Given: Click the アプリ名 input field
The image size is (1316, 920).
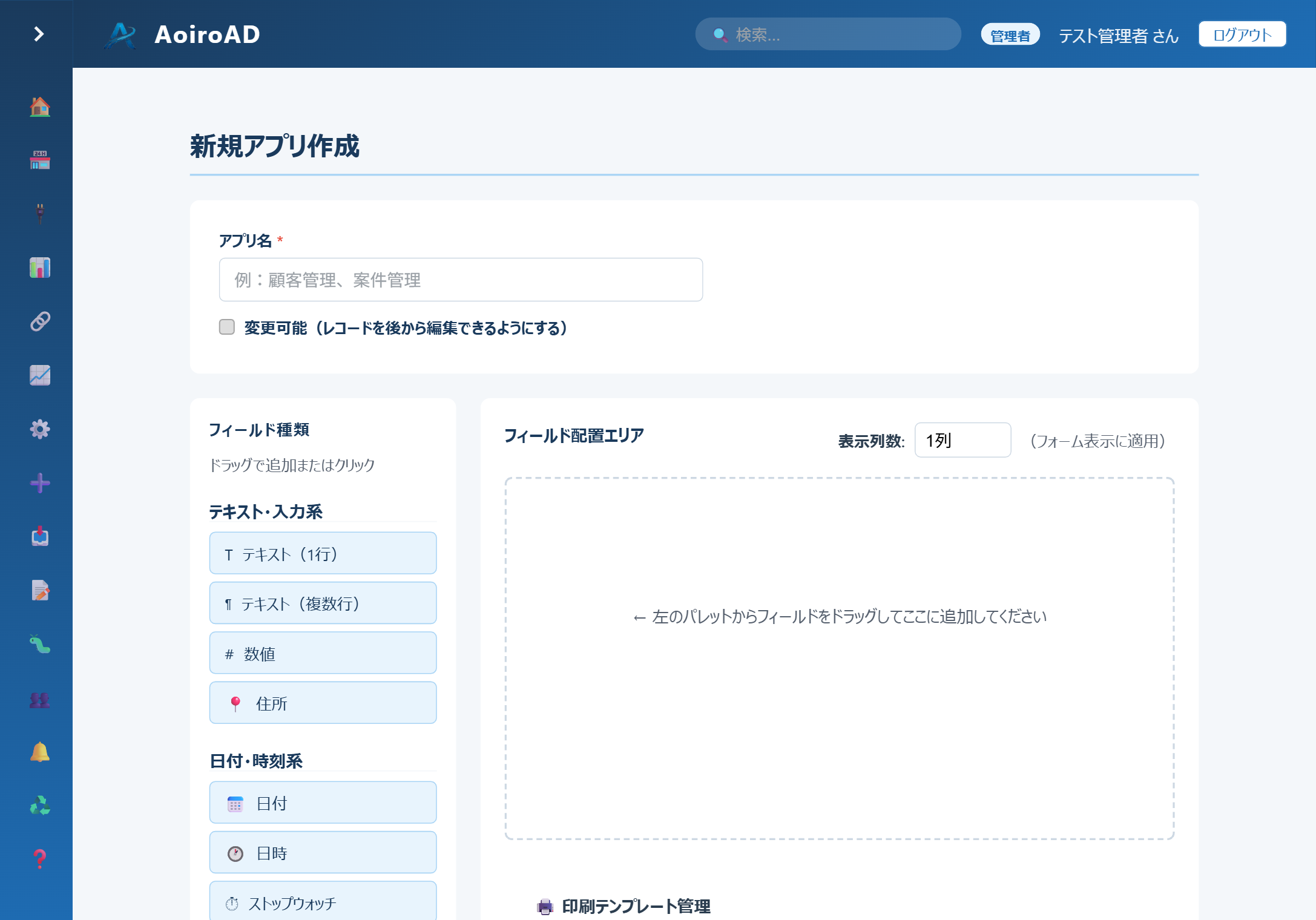Looking at the screenshot, I should point(461,280).
